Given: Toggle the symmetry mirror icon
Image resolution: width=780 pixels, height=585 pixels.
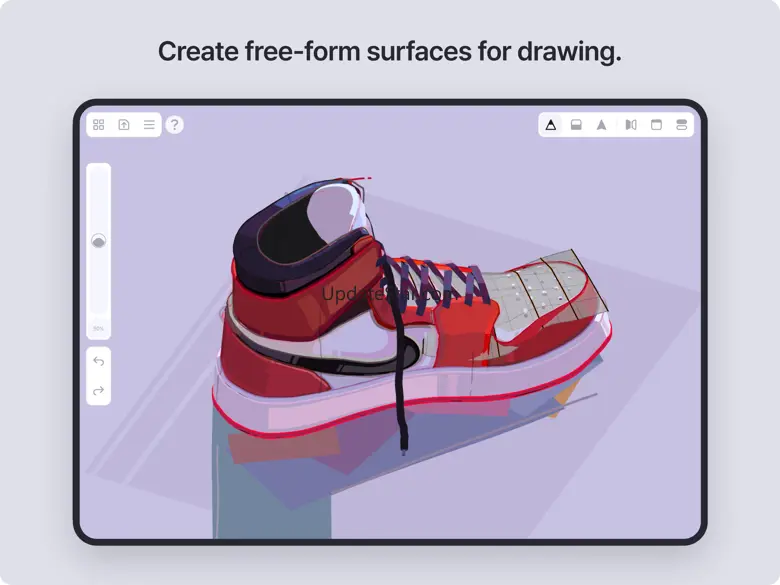Looking at the screenshot, I should point(631,125).
